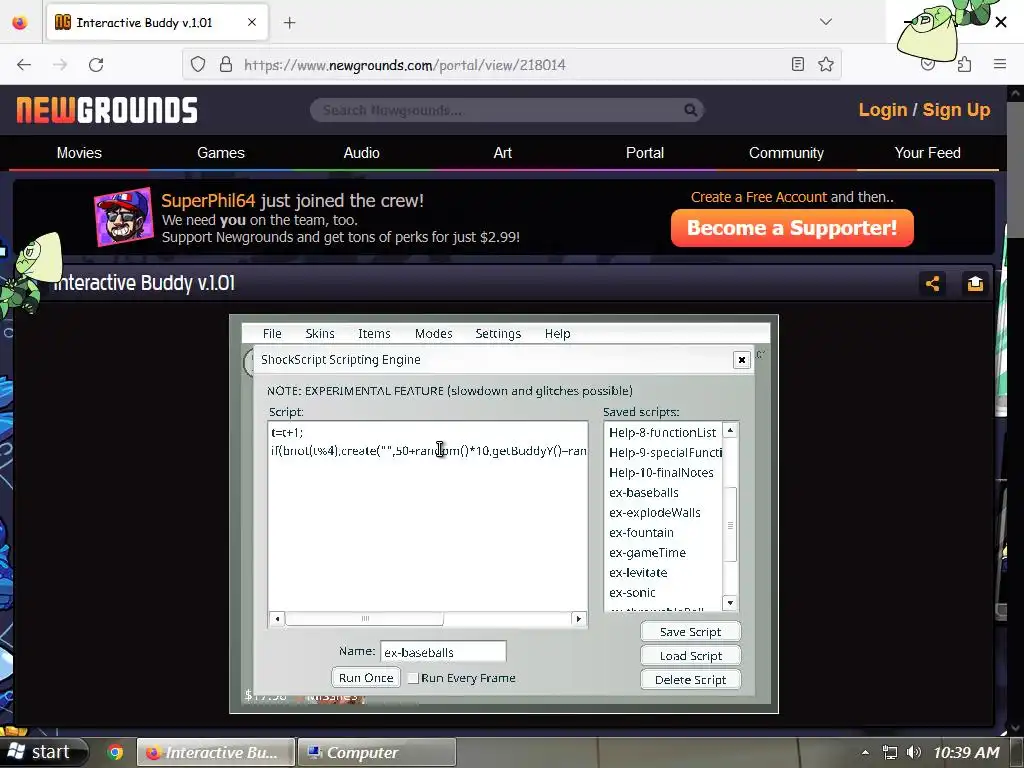
Task: Click the Newgrounds search magnifier icon
Action: (x=690, y=110)
